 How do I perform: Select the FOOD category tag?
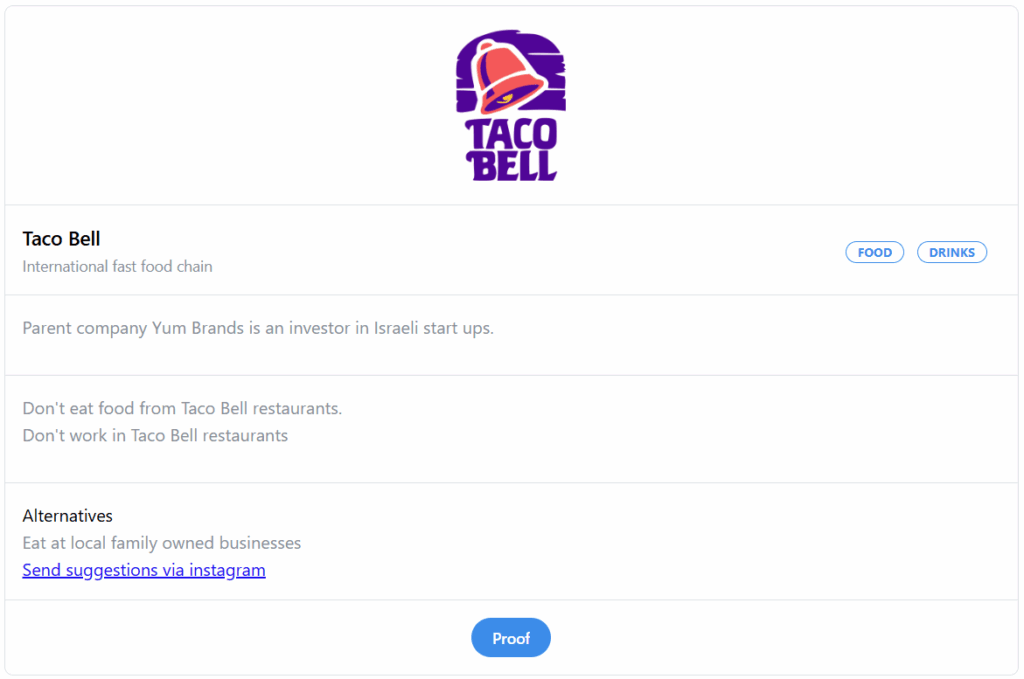point(874,252)
